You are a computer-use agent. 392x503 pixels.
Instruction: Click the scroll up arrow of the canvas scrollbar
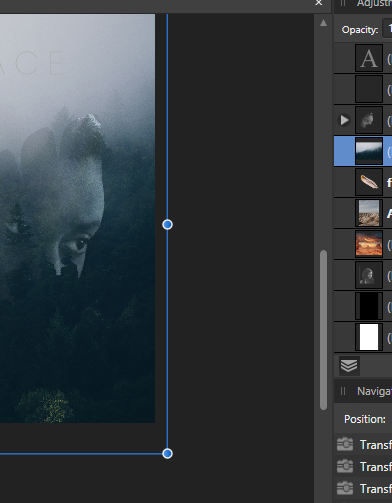point(323,23)
